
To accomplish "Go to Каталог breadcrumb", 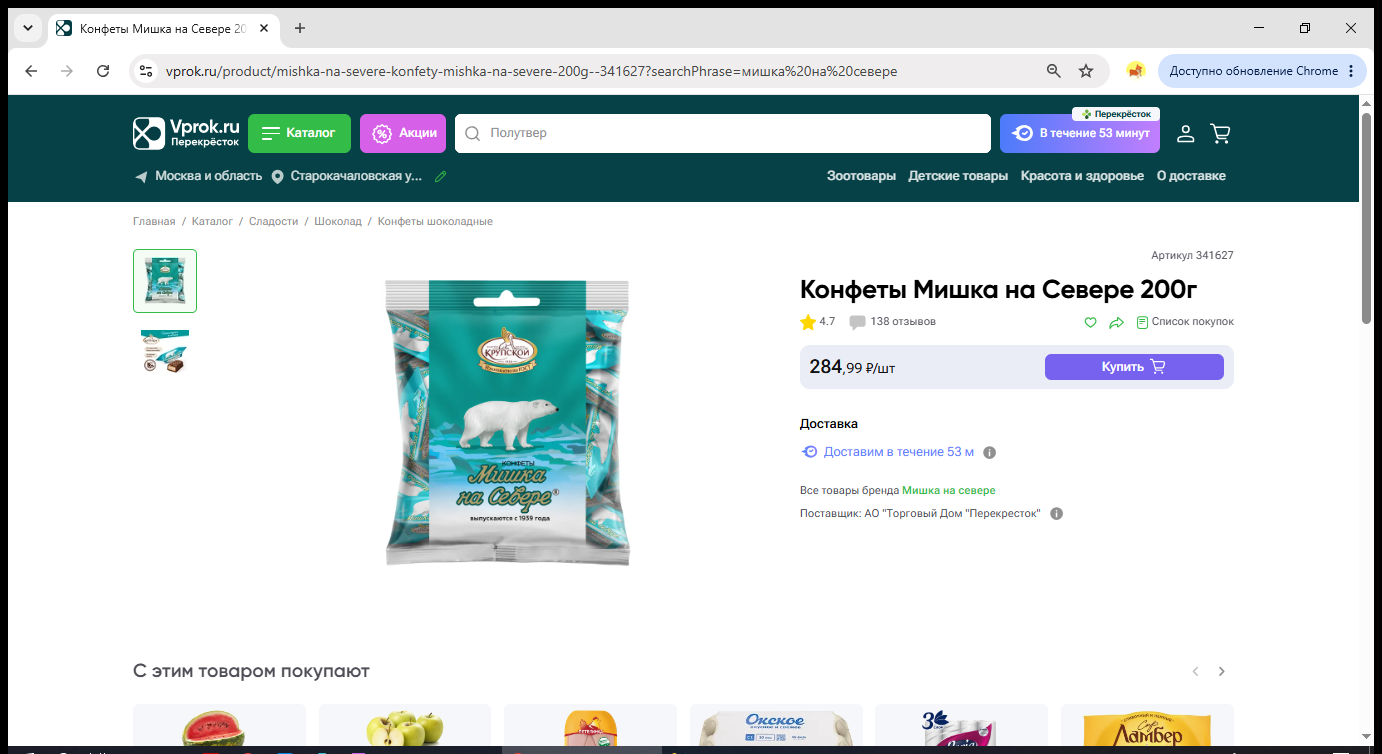I will (x=212, y=222).
